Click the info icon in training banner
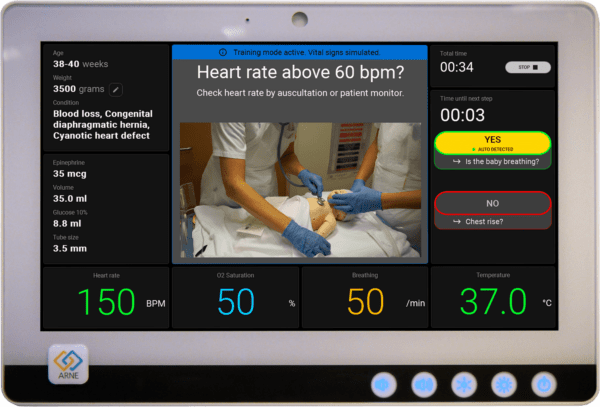600x407 pixels. pos(222,51)
